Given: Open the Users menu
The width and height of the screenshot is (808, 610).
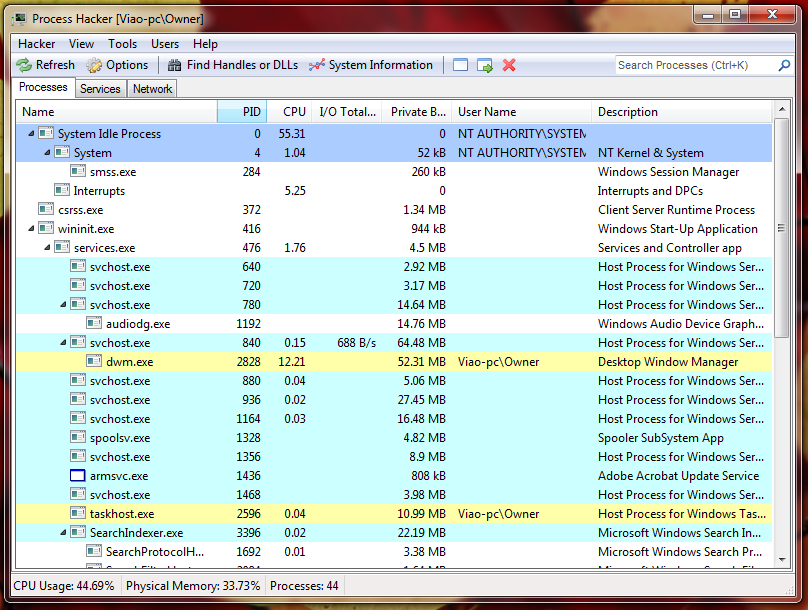Looking at the screenshot, I should click(165, 44).
